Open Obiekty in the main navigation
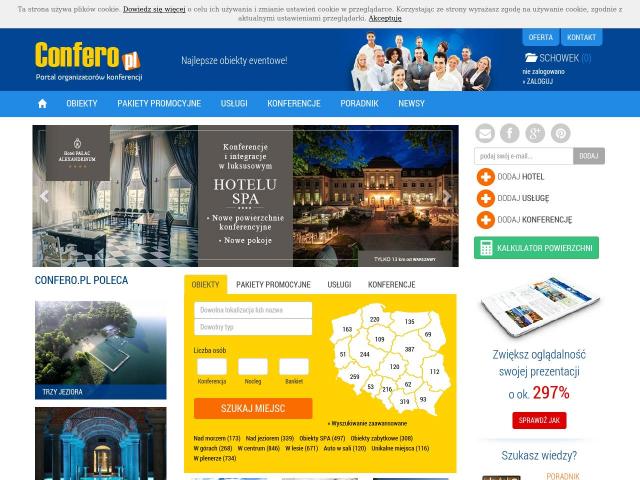Viewport: 640px width, 480px height. pyautogui.click(x=82, y=104)
